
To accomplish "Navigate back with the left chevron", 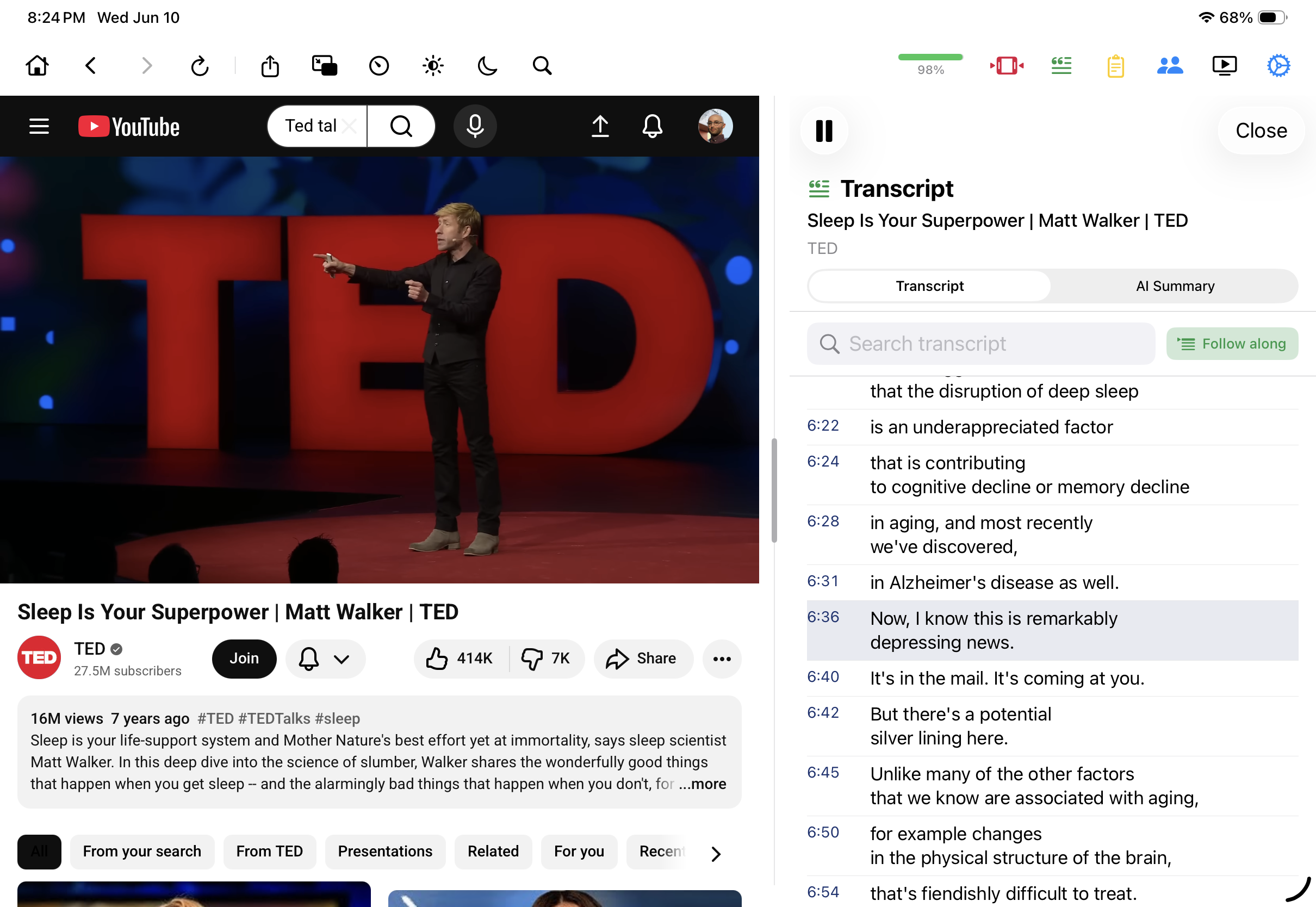I will 90,65.
